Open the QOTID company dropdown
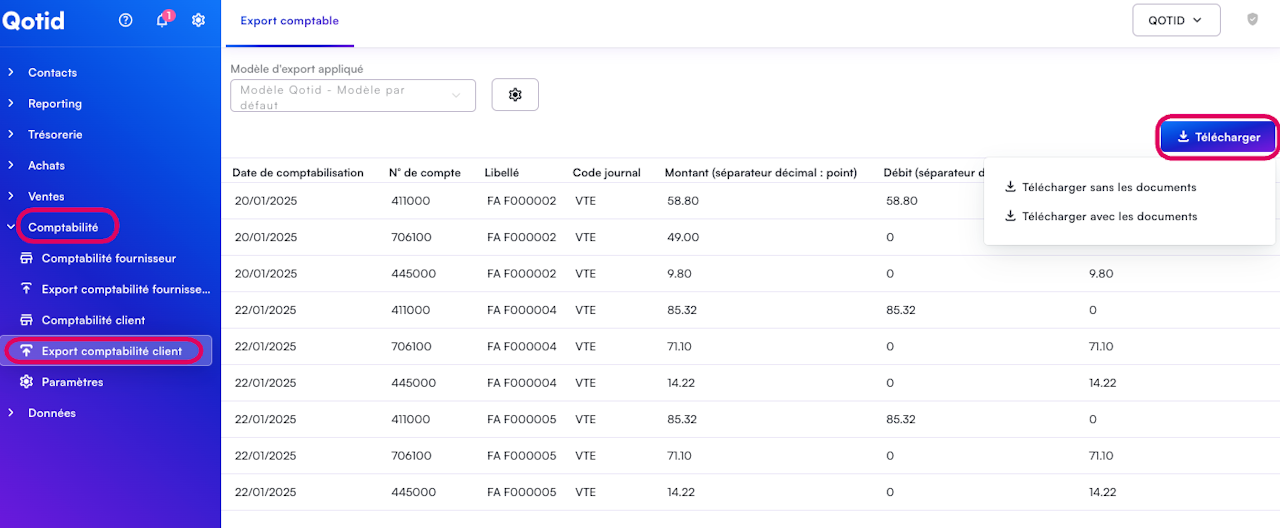The image size is (1280, 528). click(x=1175, y=20)
